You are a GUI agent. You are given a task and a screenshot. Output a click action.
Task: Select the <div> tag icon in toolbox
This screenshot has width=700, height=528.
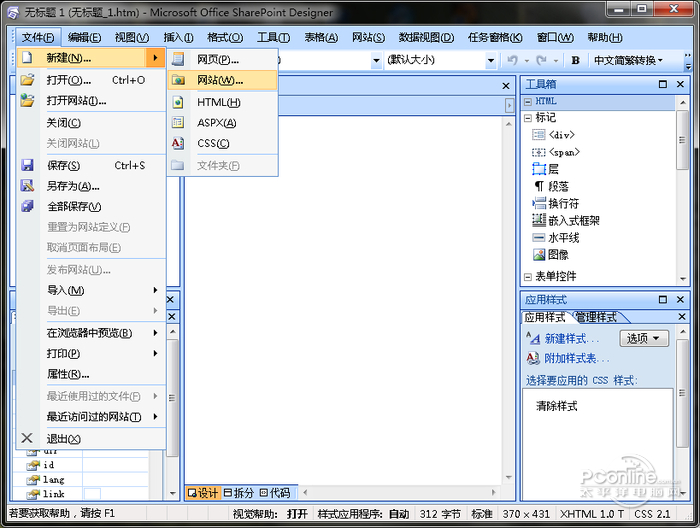[539, 135]
